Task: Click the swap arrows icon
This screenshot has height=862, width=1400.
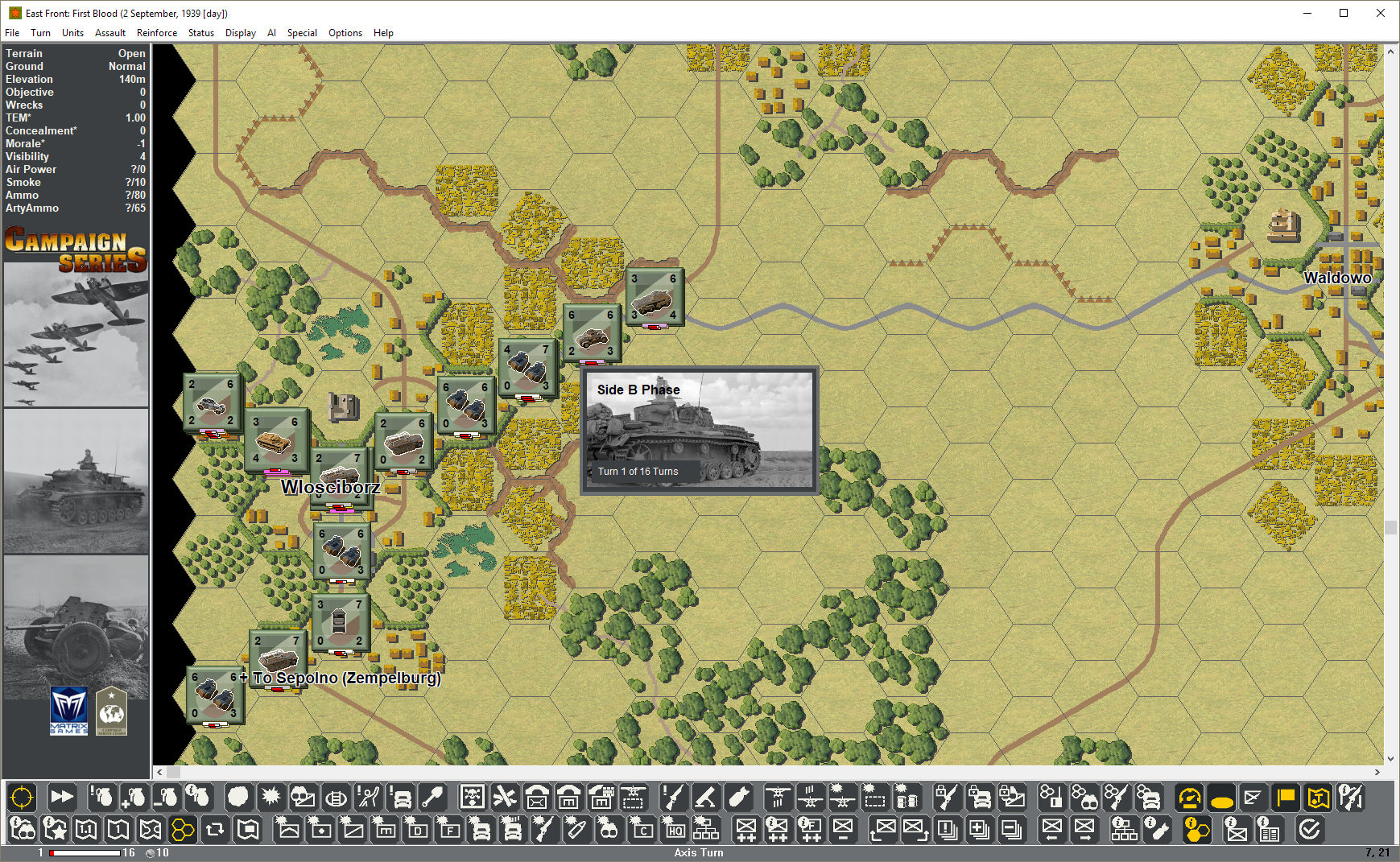Action: 215,828
